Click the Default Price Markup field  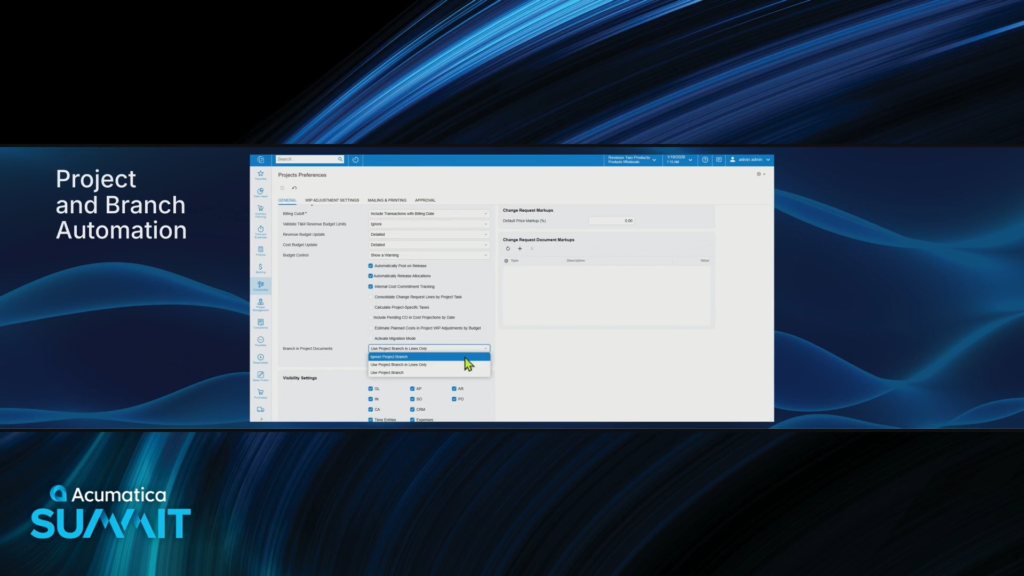611,220
